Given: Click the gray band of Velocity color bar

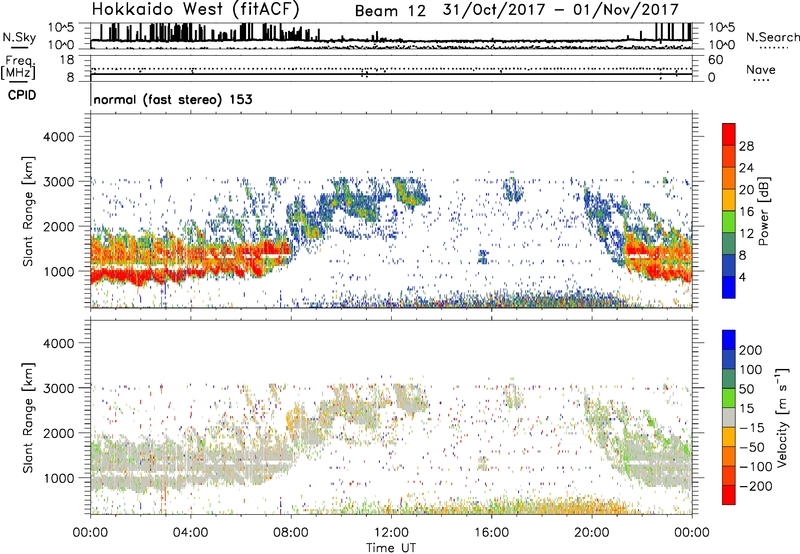Looking at the screenshot, I should pos(729,418).
